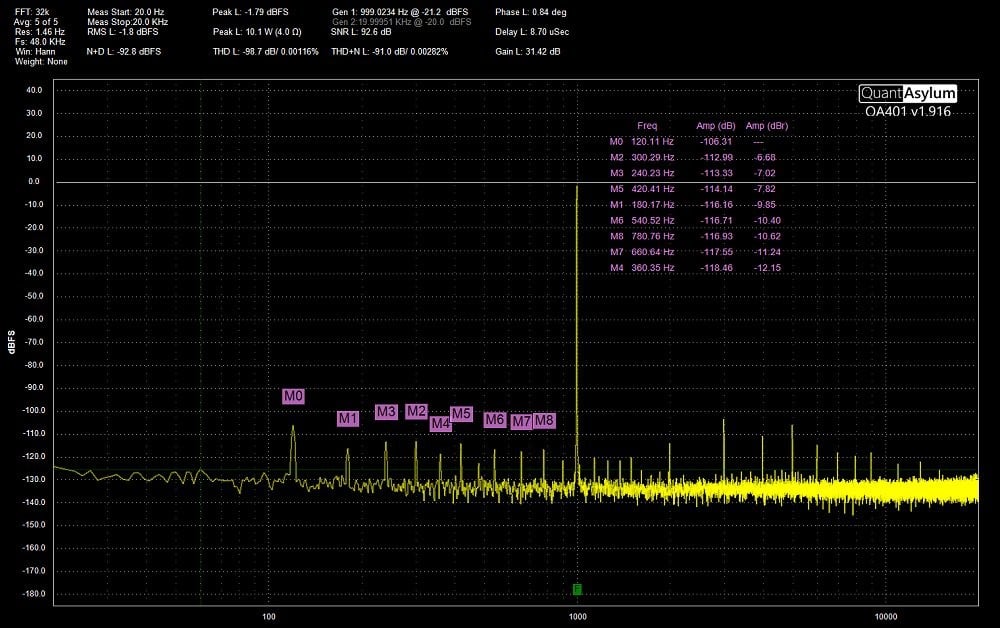Click the M4 marker label

click(x=440, y=423)
